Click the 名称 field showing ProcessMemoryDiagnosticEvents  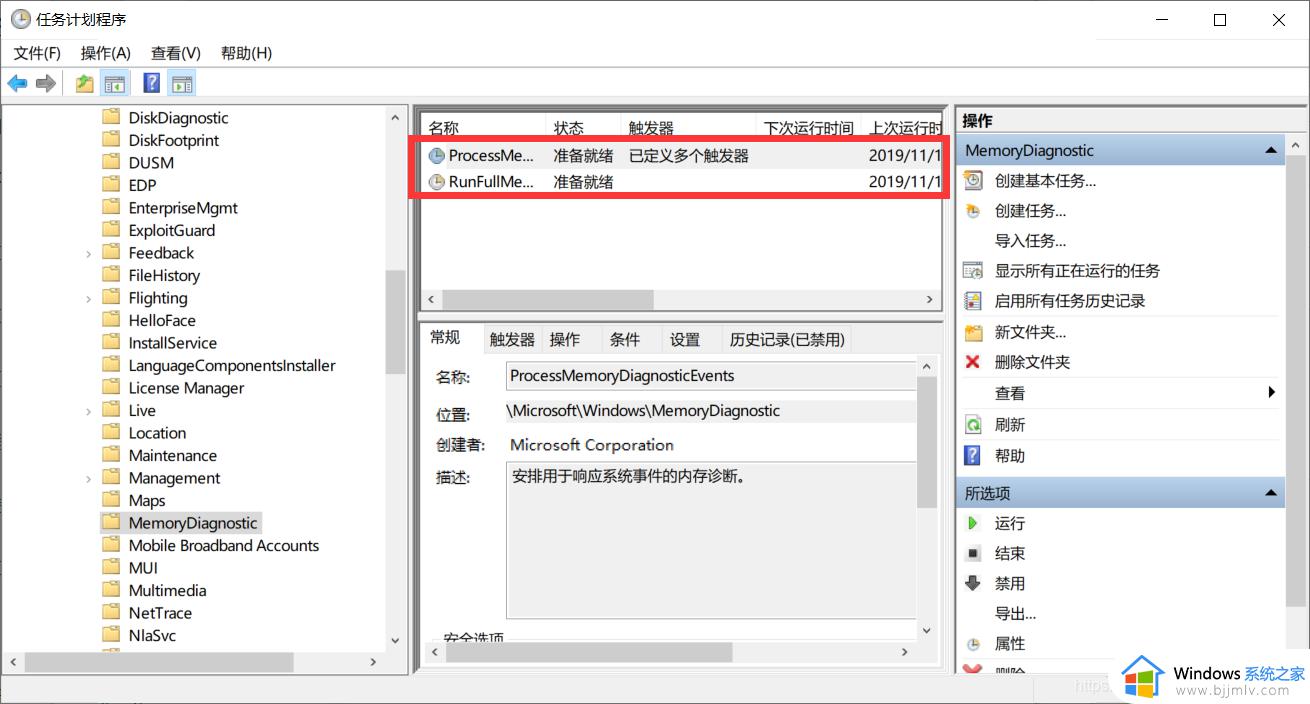click(710, 376)
